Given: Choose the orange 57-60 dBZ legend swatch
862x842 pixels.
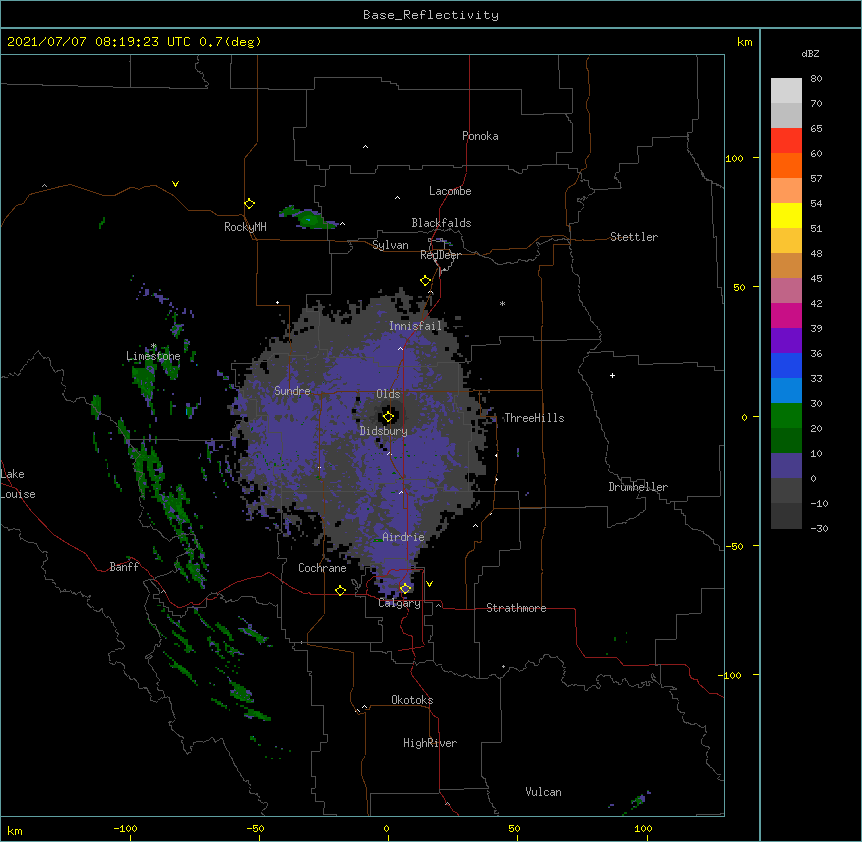Looking at the screenshot, I should [x=786, y=165].
